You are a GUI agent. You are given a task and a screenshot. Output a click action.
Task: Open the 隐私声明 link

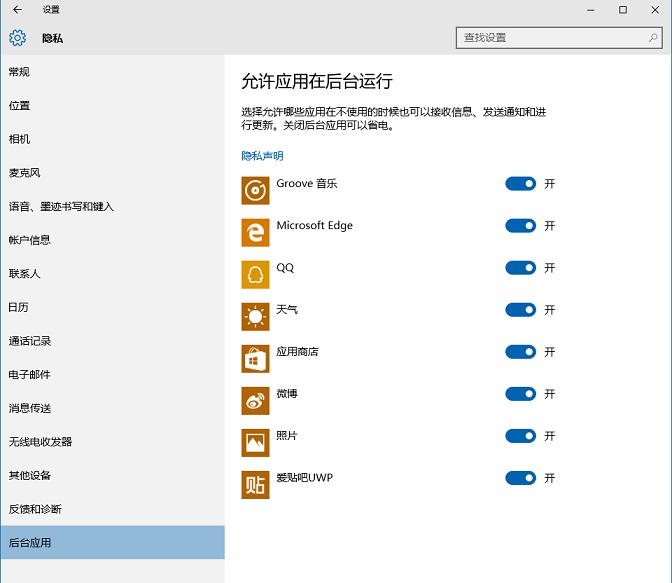tap(262, 156)
